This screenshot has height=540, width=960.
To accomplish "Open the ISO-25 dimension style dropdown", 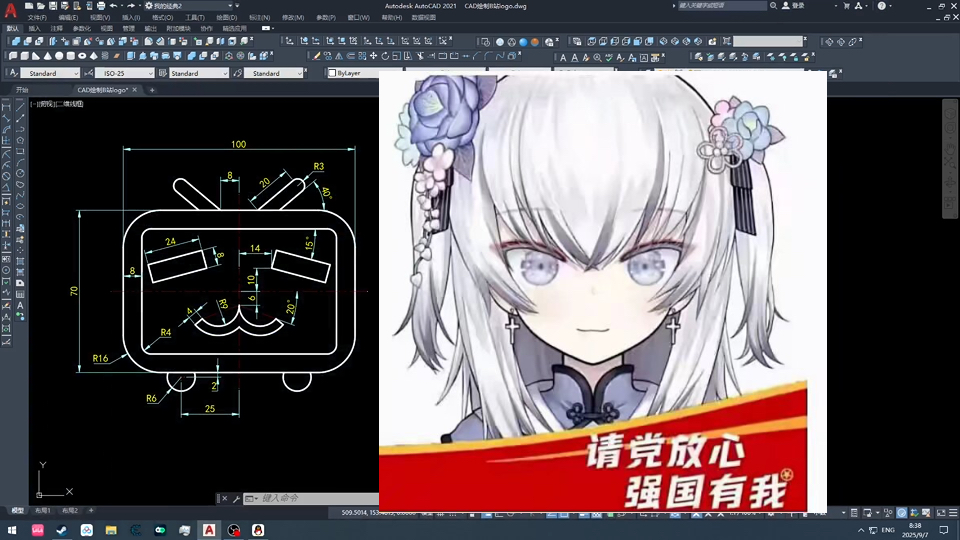I will pyautogui.click(x=124, y=73).
